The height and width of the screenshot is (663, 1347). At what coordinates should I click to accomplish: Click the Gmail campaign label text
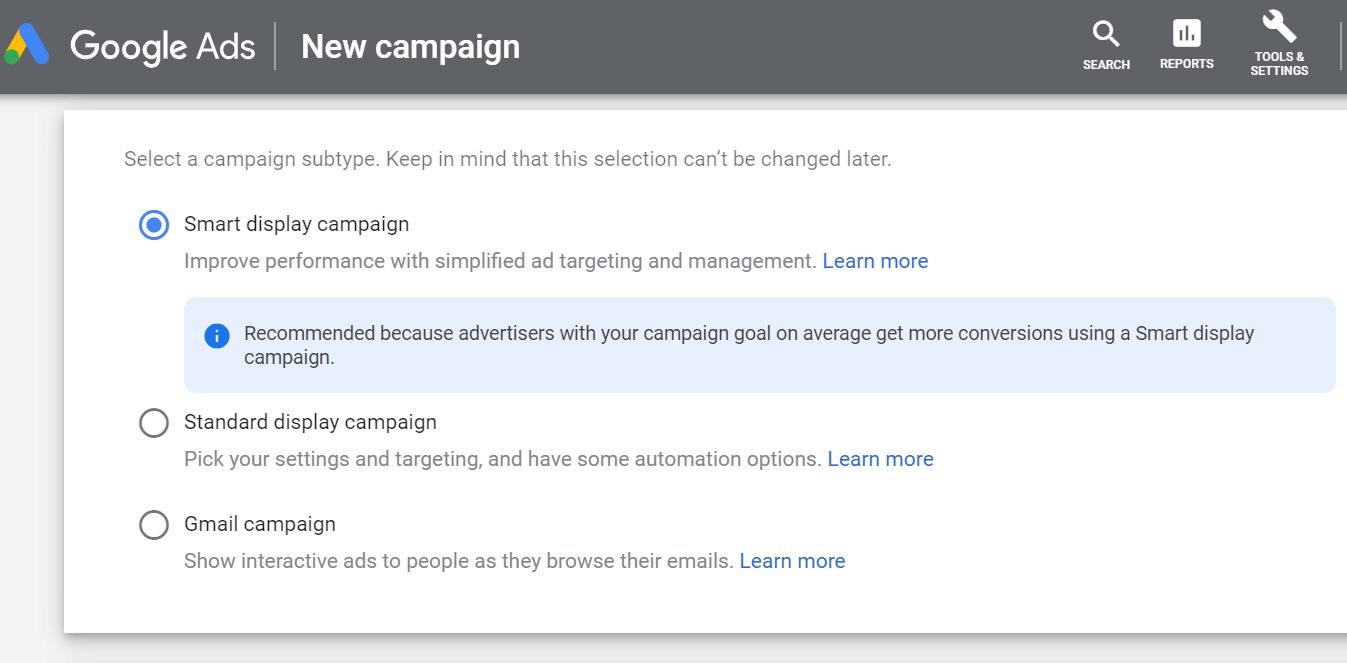(x=260, y=524)
